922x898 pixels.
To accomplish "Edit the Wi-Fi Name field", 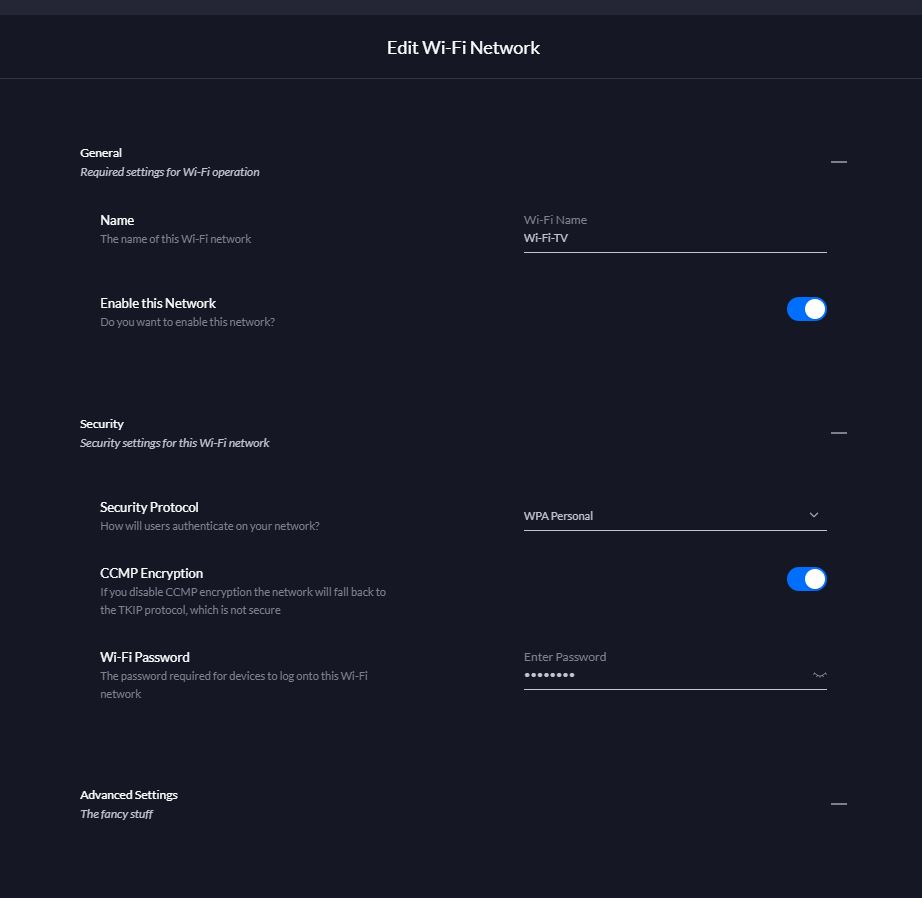I will 674,238.
